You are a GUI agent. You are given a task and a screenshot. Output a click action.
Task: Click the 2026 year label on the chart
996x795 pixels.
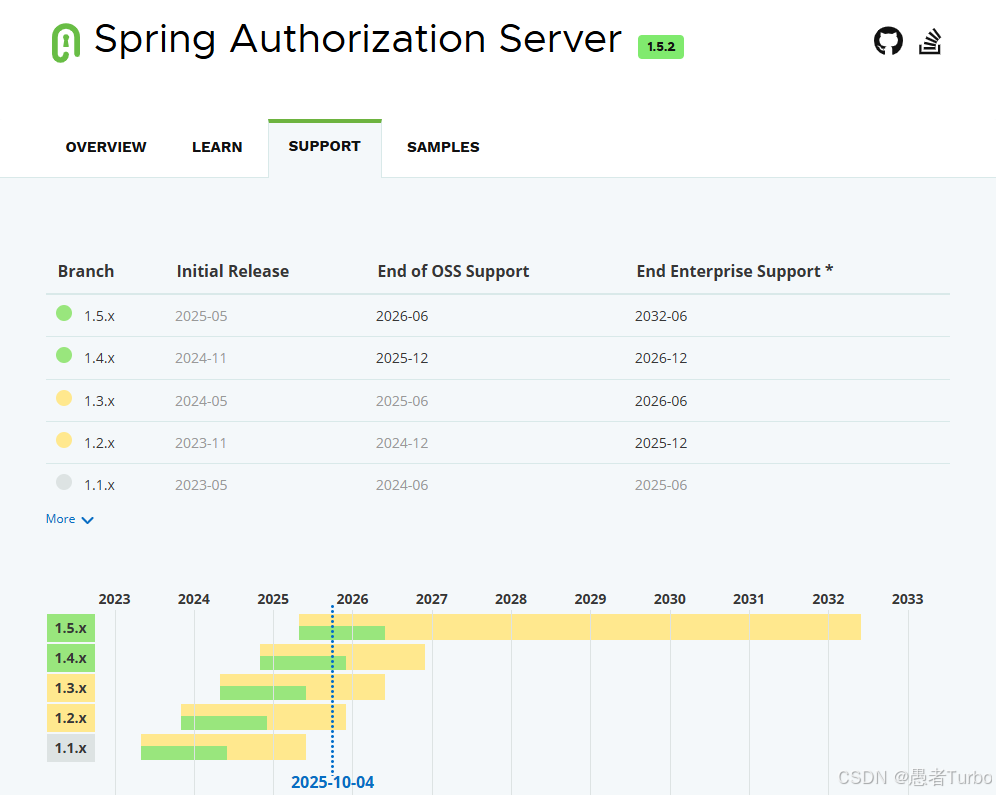tap(353, 599)
